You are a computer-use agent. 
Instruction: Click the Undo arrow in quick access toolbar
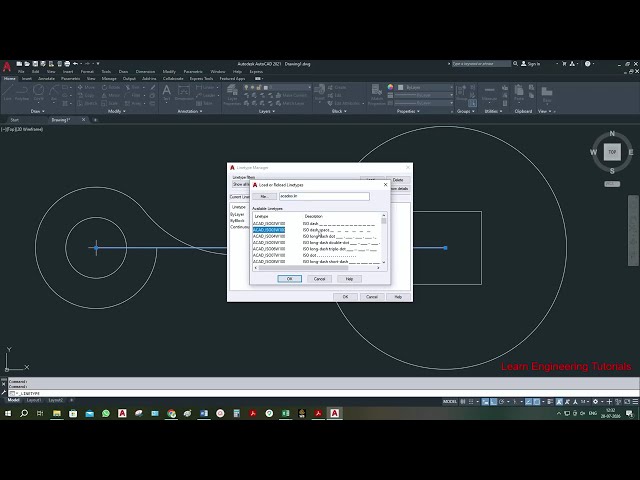pyautogui.click(x=75, y=64)
